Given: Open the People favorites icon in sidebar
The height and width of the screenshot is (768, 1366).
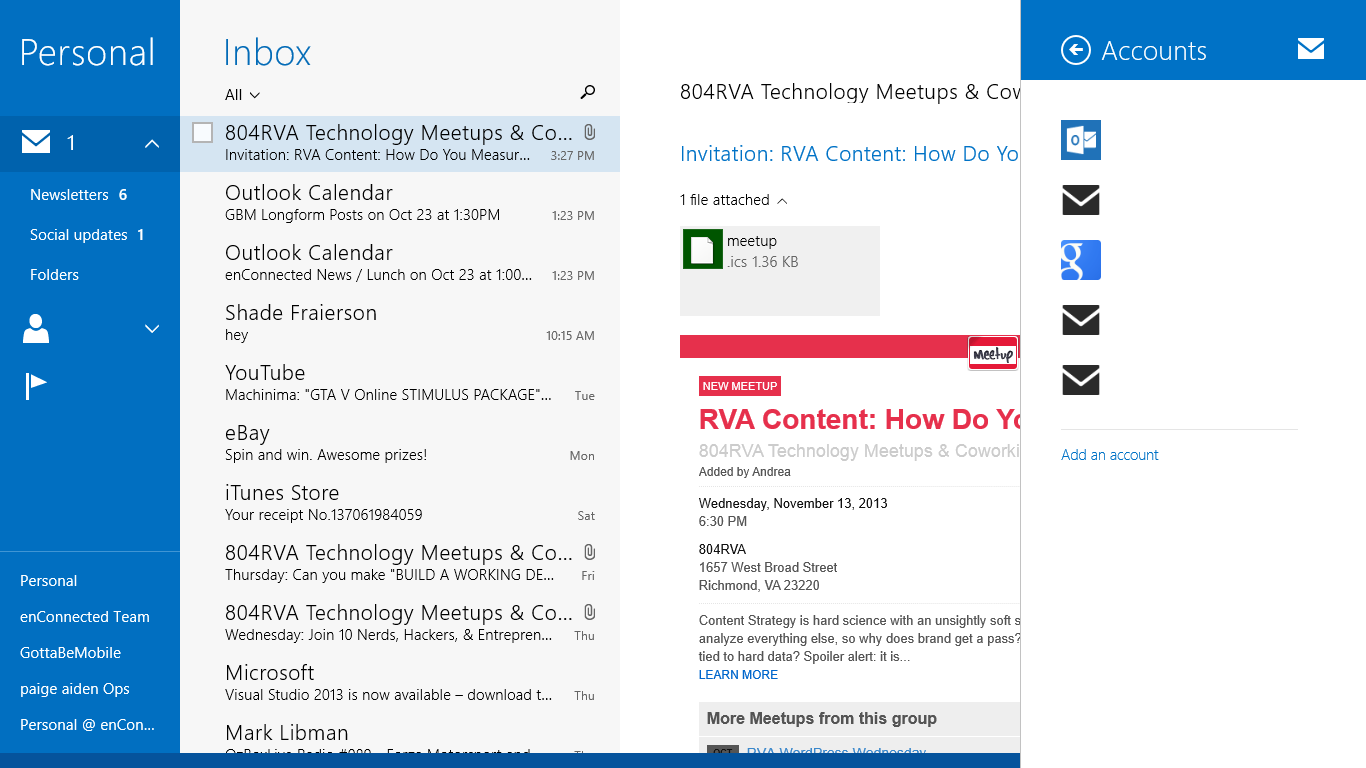Looking at the screenshot, I should (x=36, y=328).
